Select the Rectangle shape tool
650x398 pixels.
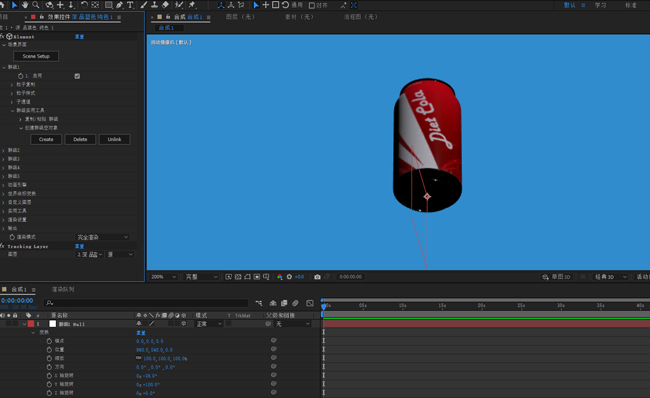[109, 5]
